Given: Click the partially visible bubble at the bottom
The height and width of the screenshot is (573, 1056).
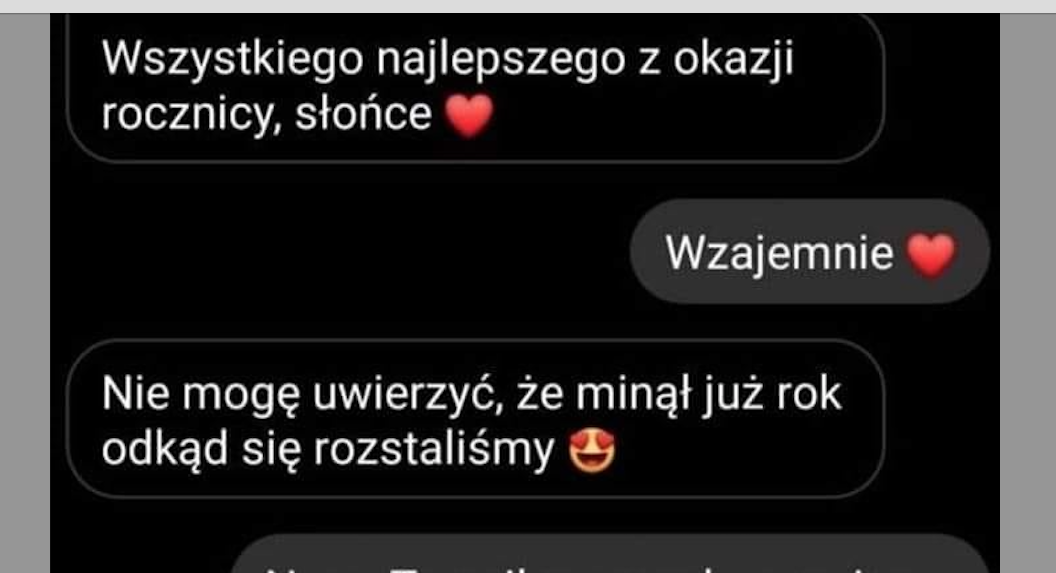Looking at the screenshot, I should click(612, 554).
